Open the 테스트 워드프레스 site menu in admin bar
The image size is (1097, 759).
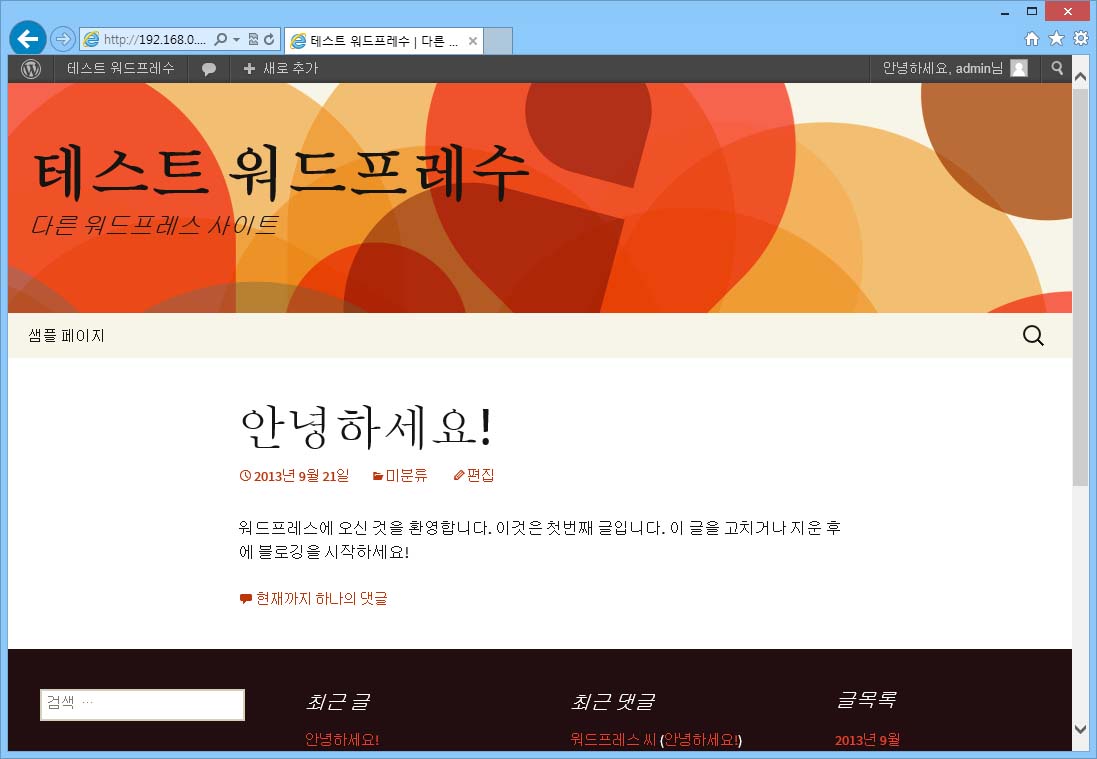120,69
